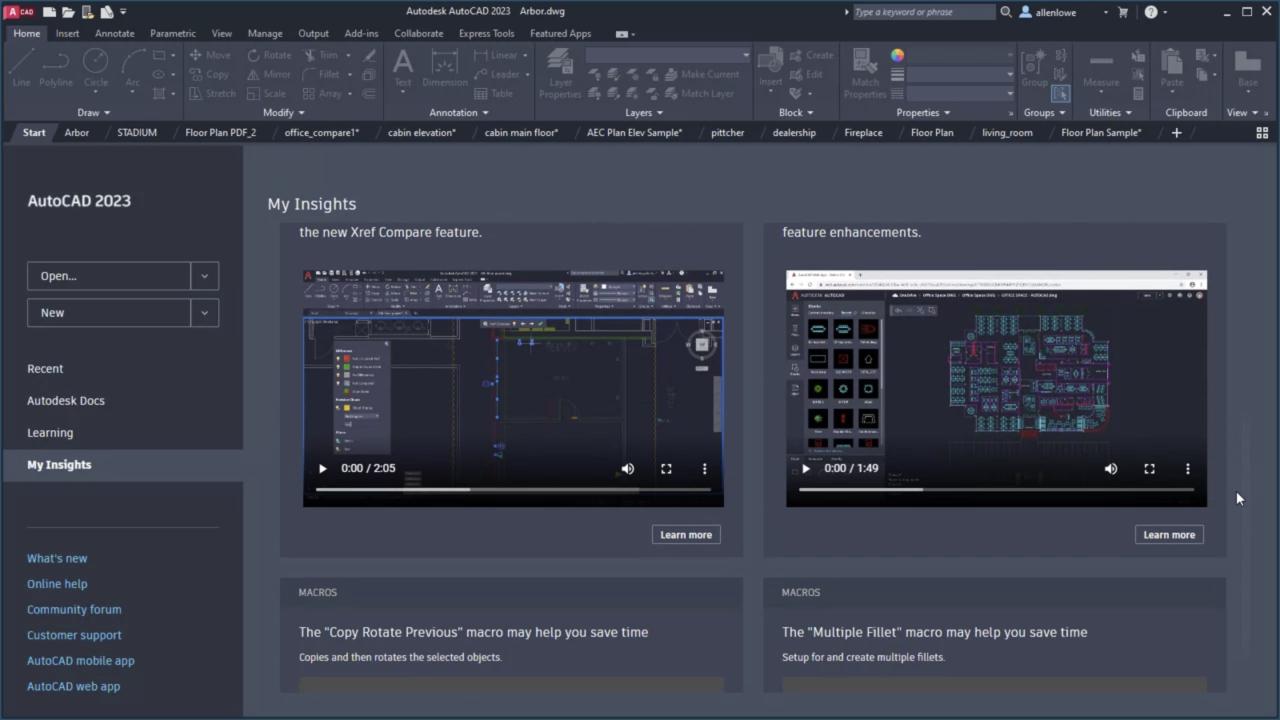This screenshot has height=720, width=1280.
Task: Expand the Draw panel flyout
Action: coord(94,113)
